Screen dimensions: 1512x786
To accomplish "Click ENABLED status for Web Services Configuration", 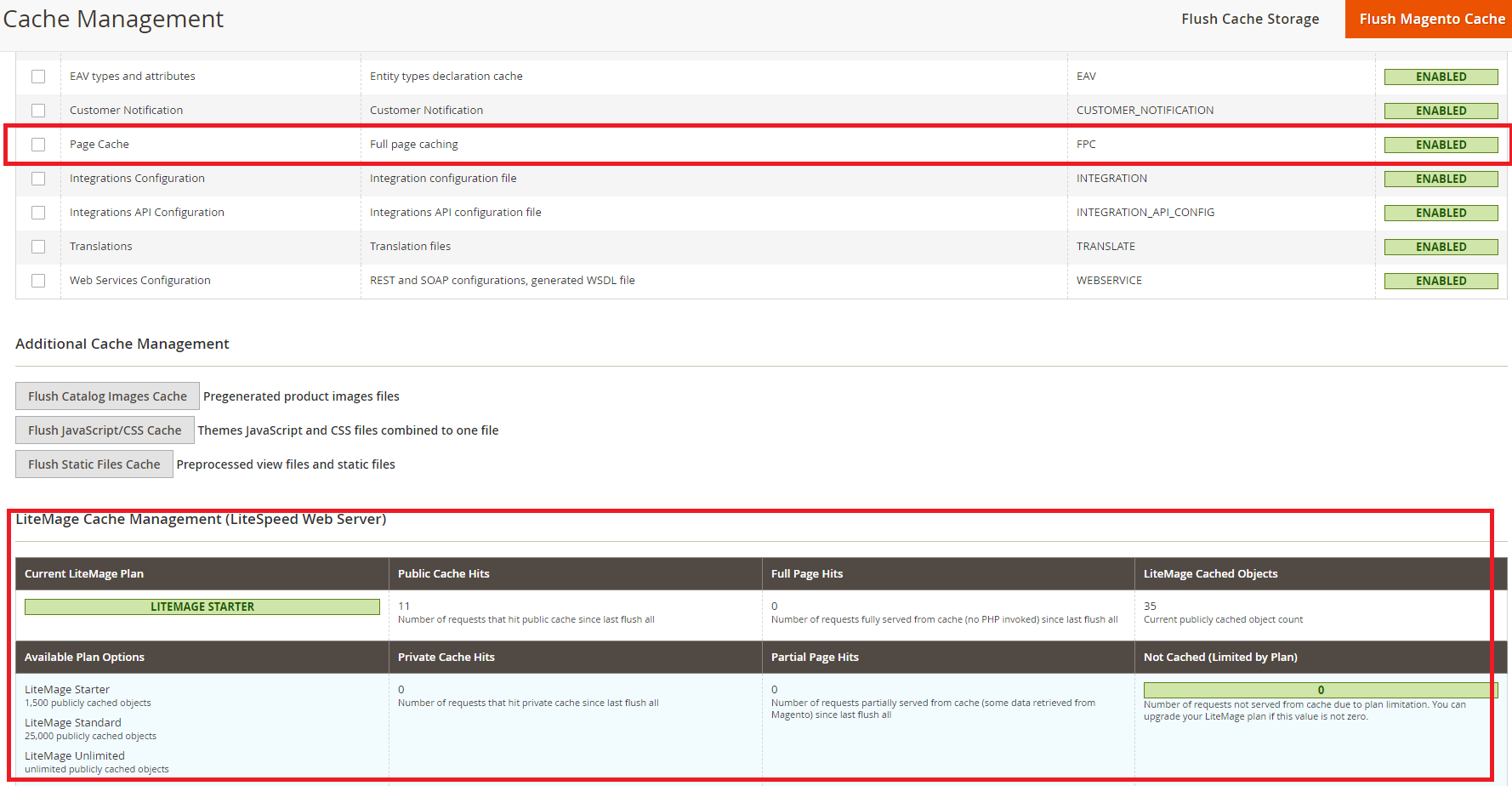I will (x=1441, y=281).
